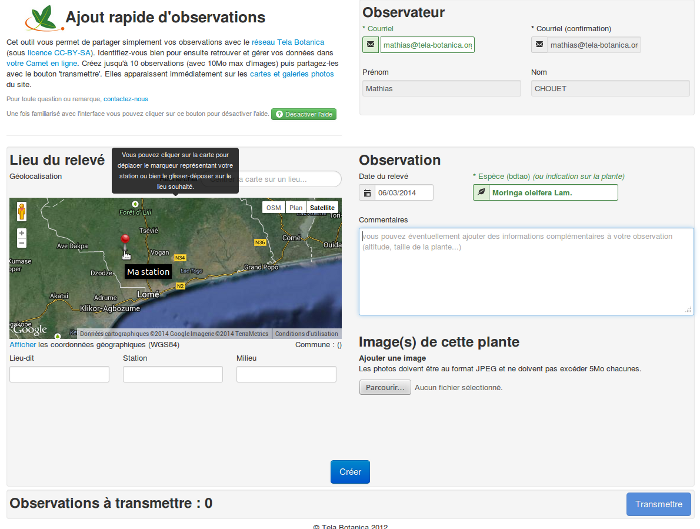Click the Observations à transmettre : 0 heading
700x529 pixels.
[x=111, y=503]
